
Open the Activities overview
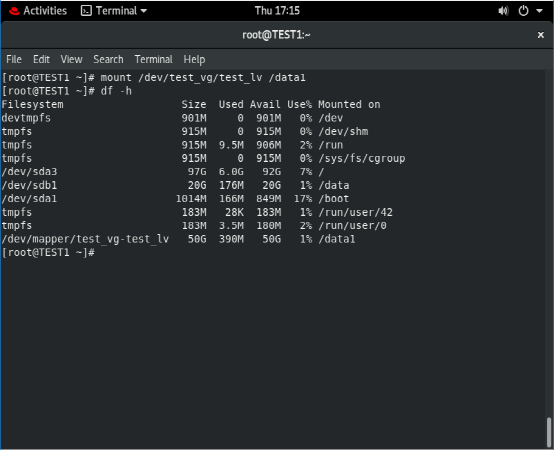point(45,11)
